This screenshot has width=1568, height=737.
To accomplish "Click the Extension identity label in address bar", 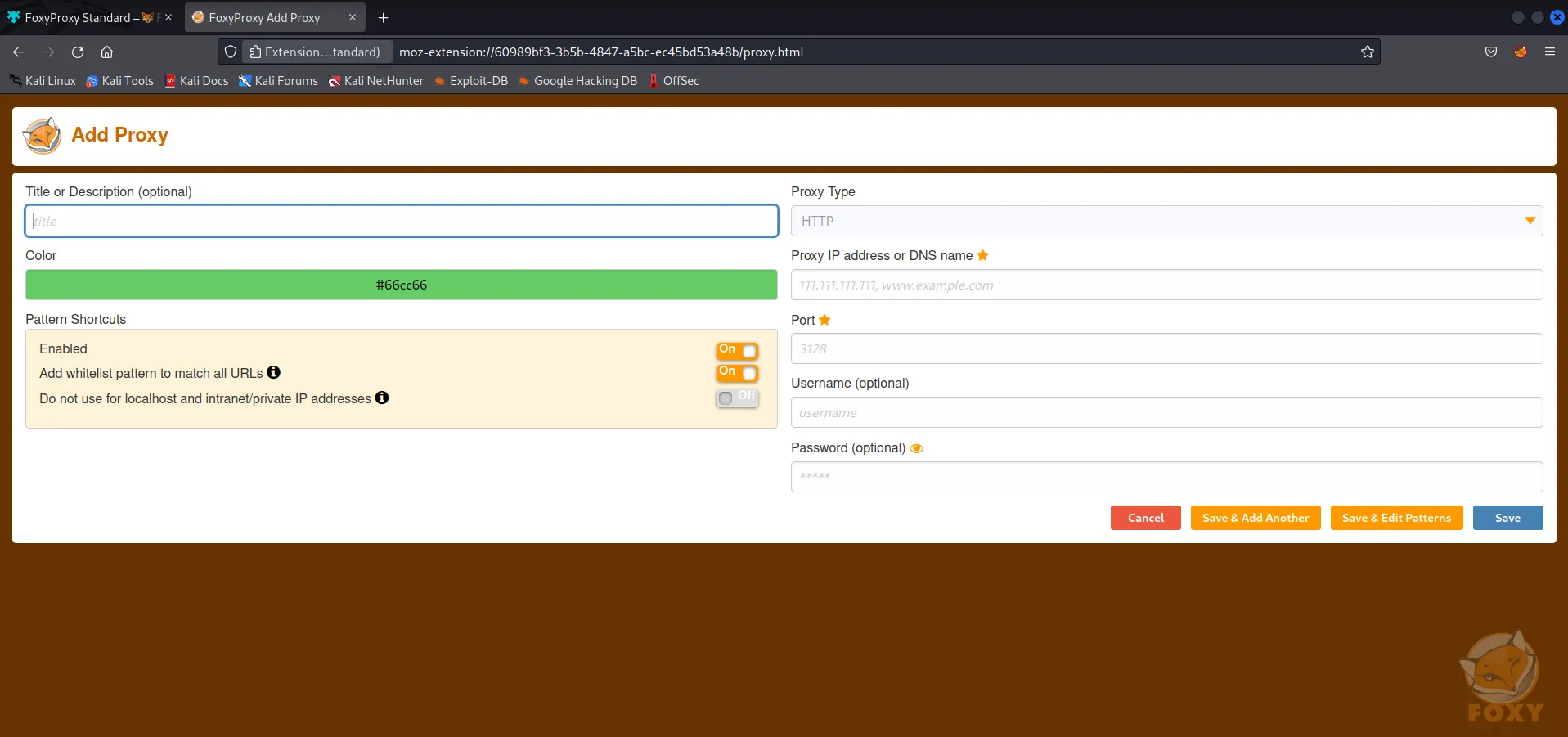I will pyautogui.click(x=316, y=52).
